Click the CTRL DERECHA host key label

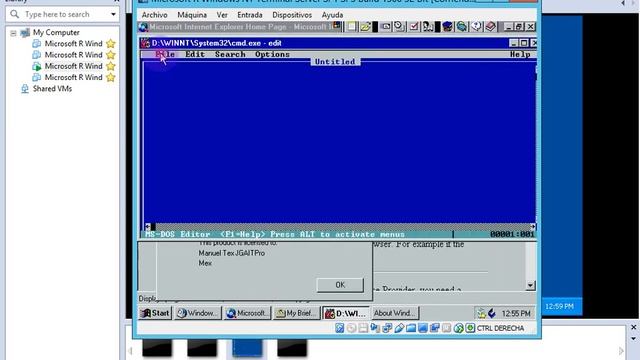(500, 328)
